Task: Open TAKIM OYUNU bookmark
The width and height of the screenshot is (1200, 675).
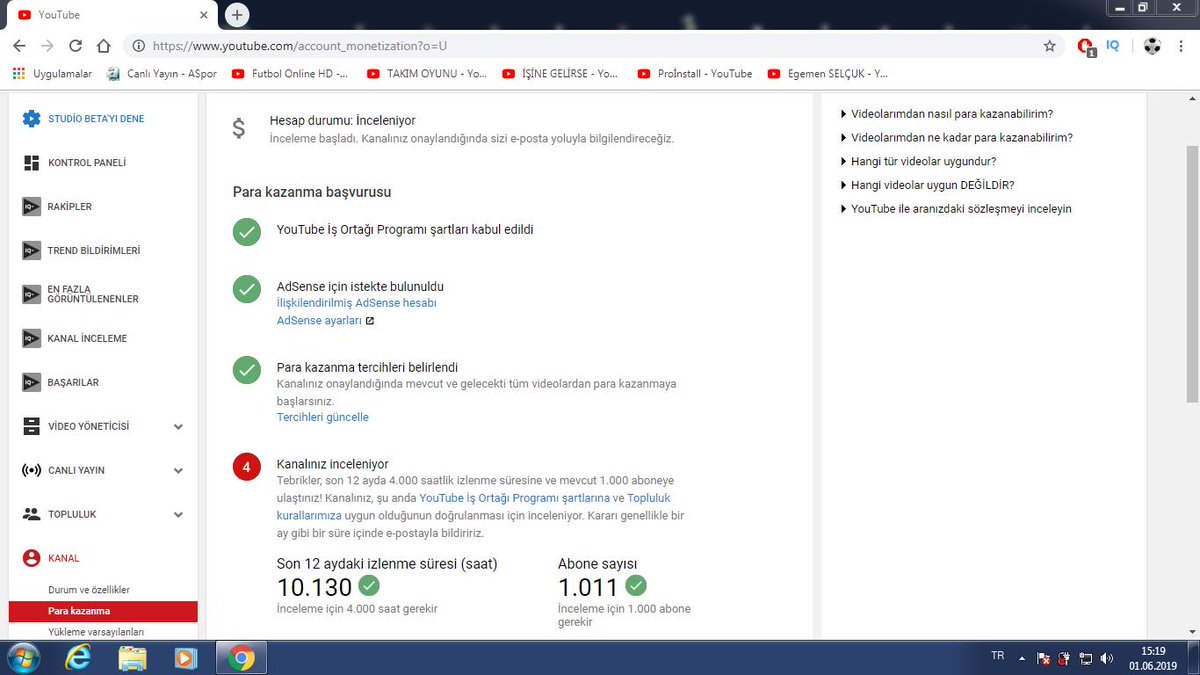Action: pos(427,73)
